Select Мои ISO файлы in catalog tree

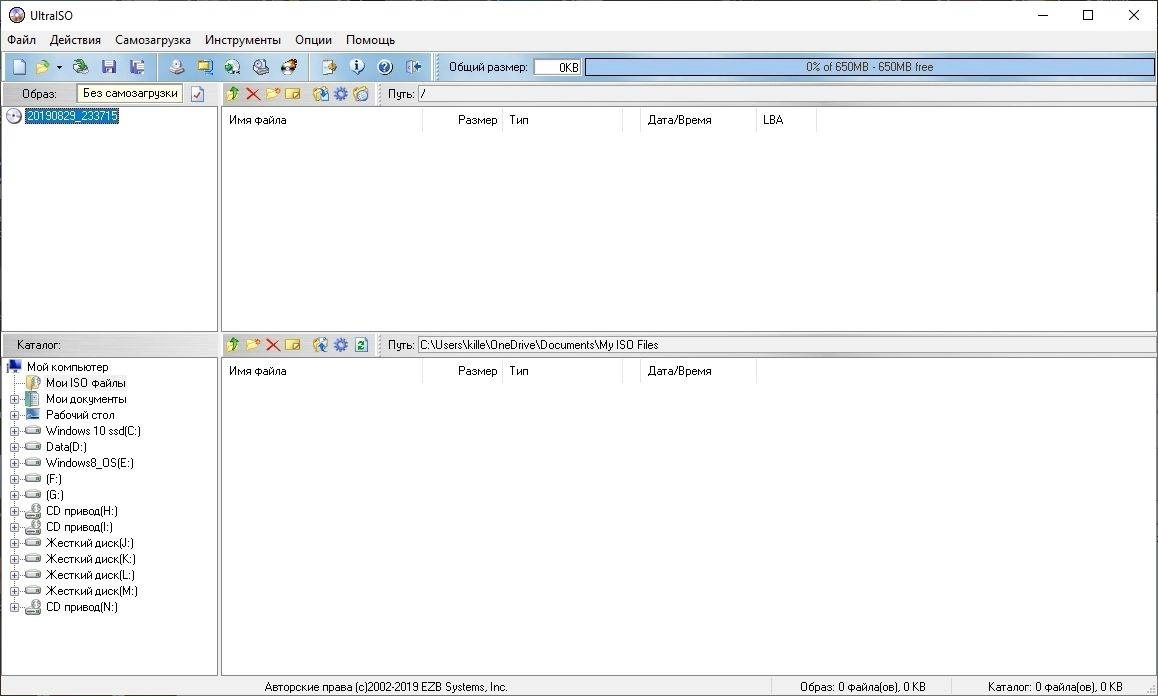point(86,383)
